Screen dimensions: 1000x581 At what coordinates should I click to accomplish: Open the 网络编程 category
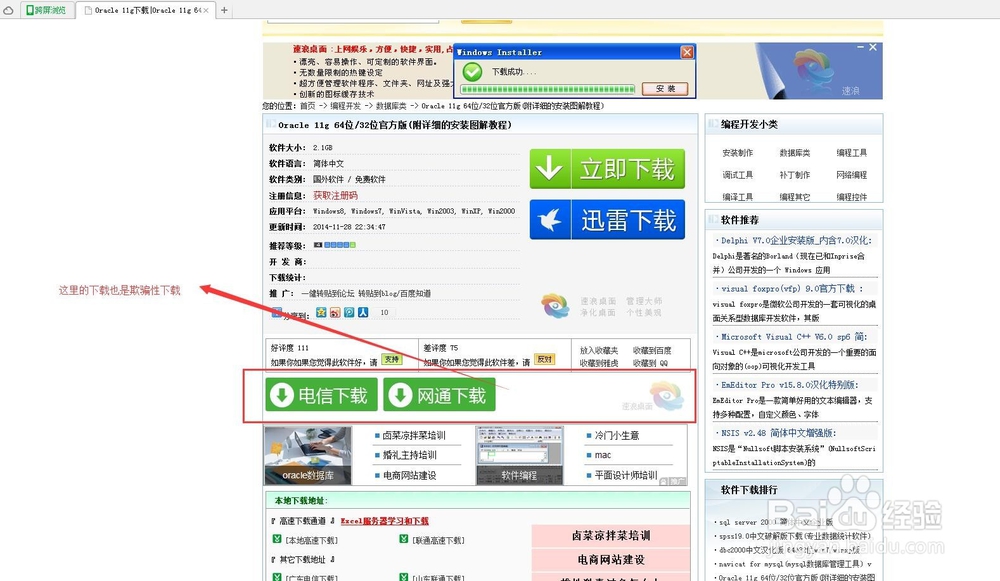(851, 175)
